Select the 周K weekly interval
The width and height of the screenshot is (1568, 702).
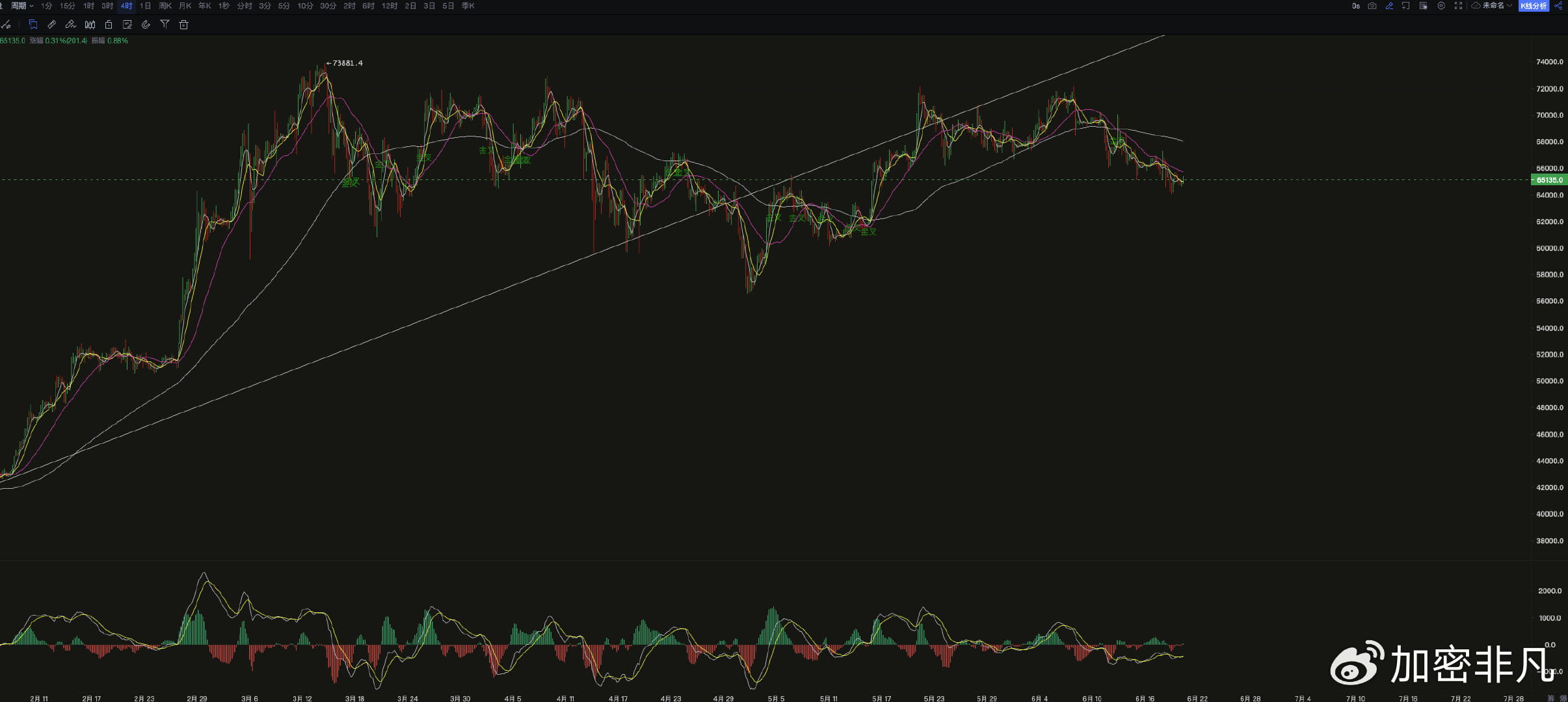click(x=165, y=6)
